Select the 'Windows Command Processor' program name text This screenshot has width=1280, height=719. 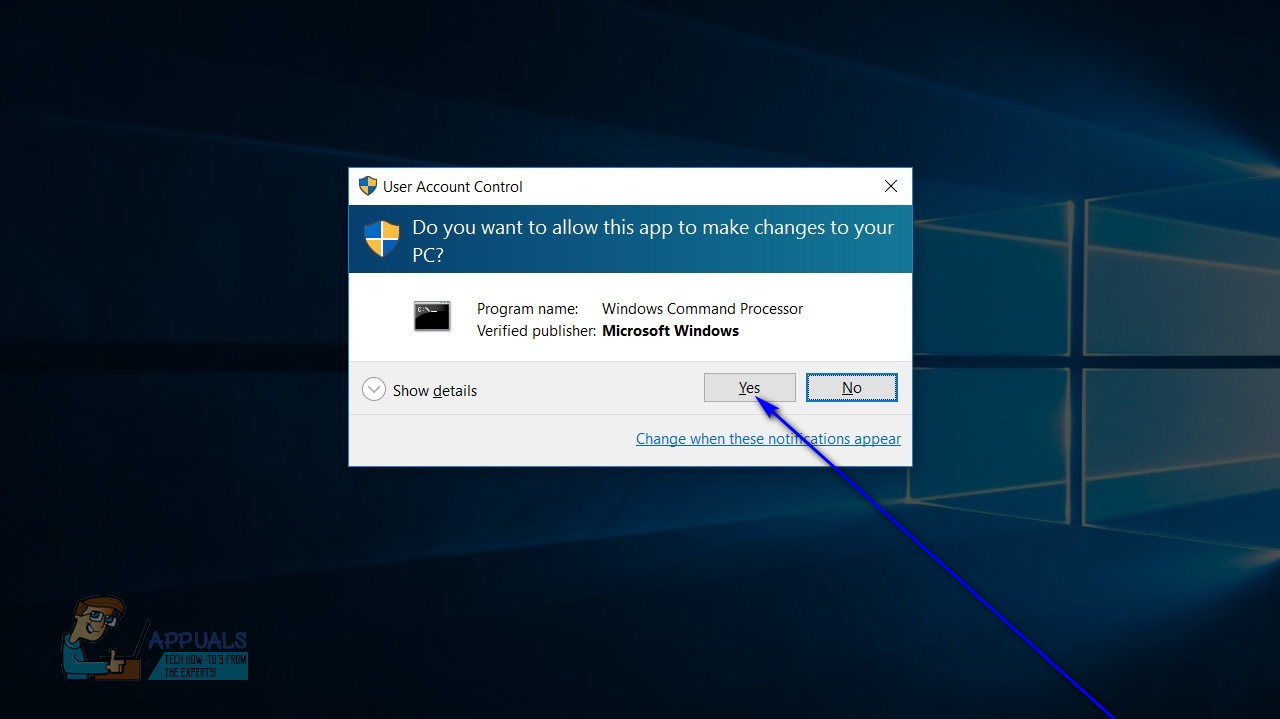[702, 309]
